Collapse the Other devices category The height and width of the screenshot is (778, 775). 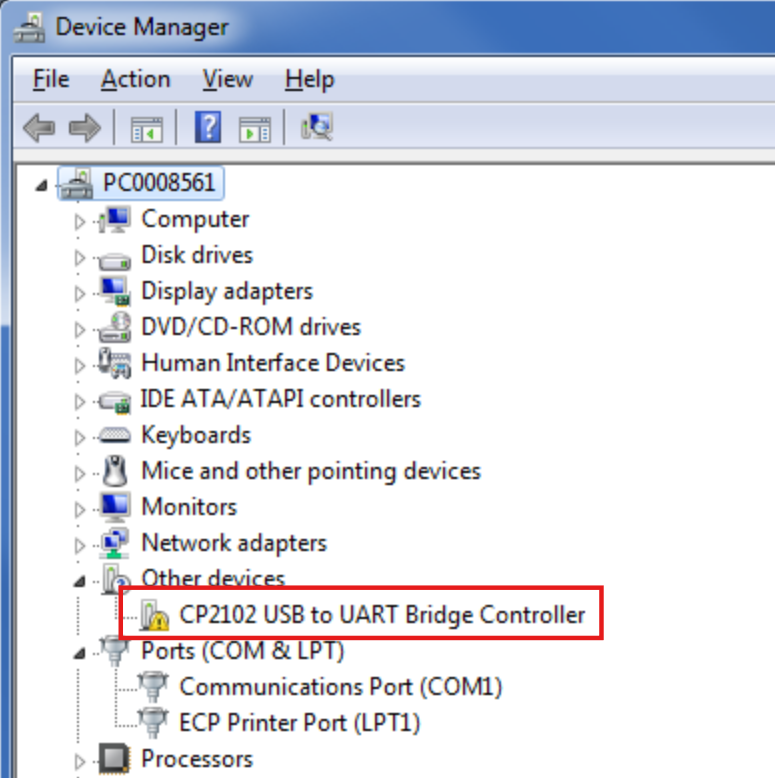click(79, 581)
